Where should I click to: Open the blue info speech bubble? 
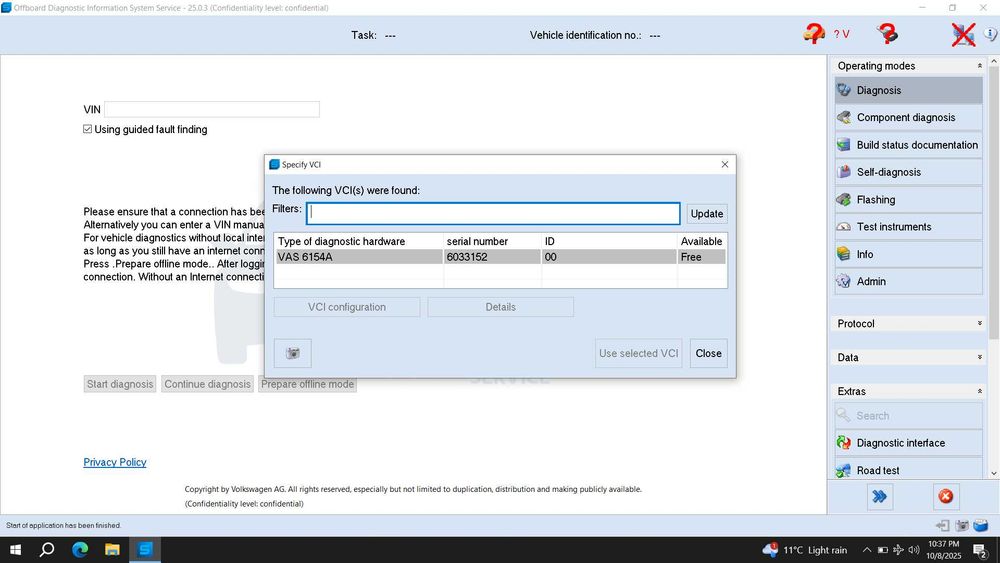(990, 34)
